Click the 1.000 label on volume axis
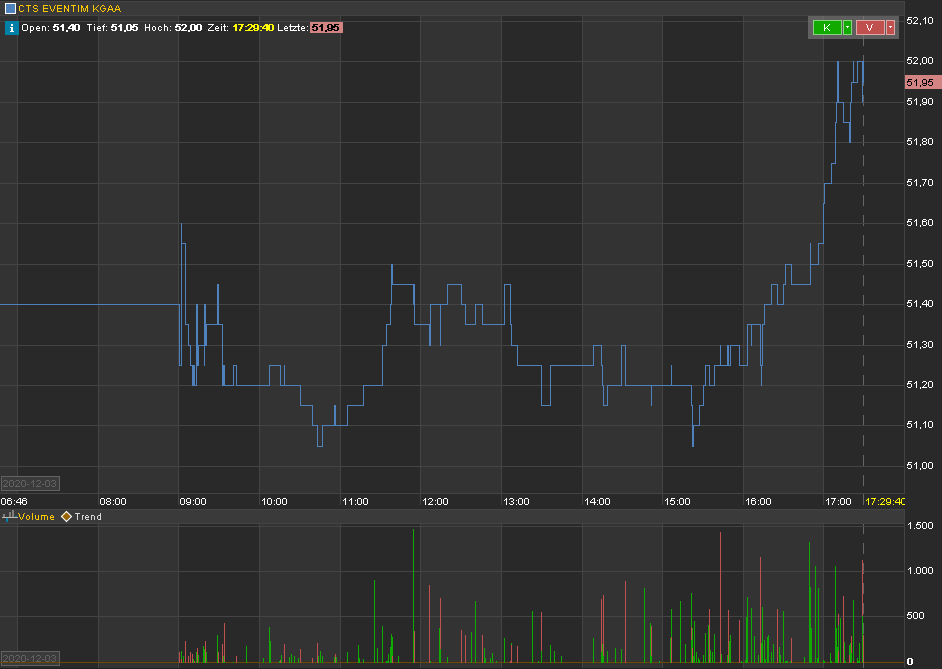 pos(922,570)
